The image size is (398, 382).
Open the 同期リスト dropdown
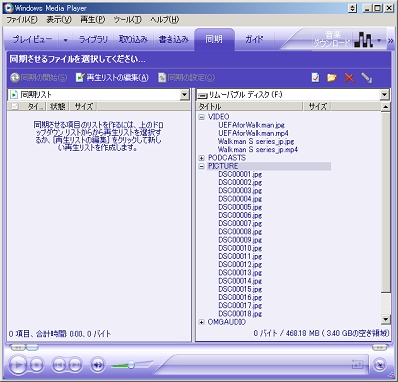185,95
